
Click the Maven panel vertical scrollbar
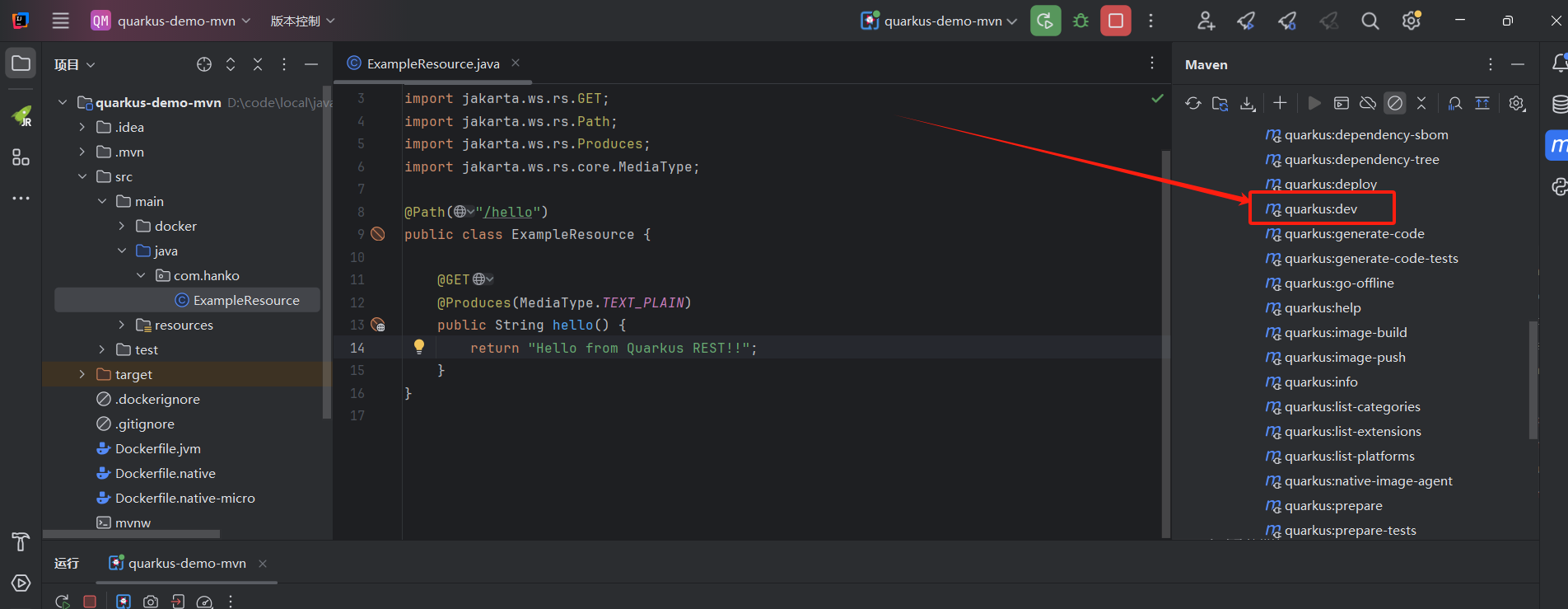pyautogui.click(x=1533, y=380)
